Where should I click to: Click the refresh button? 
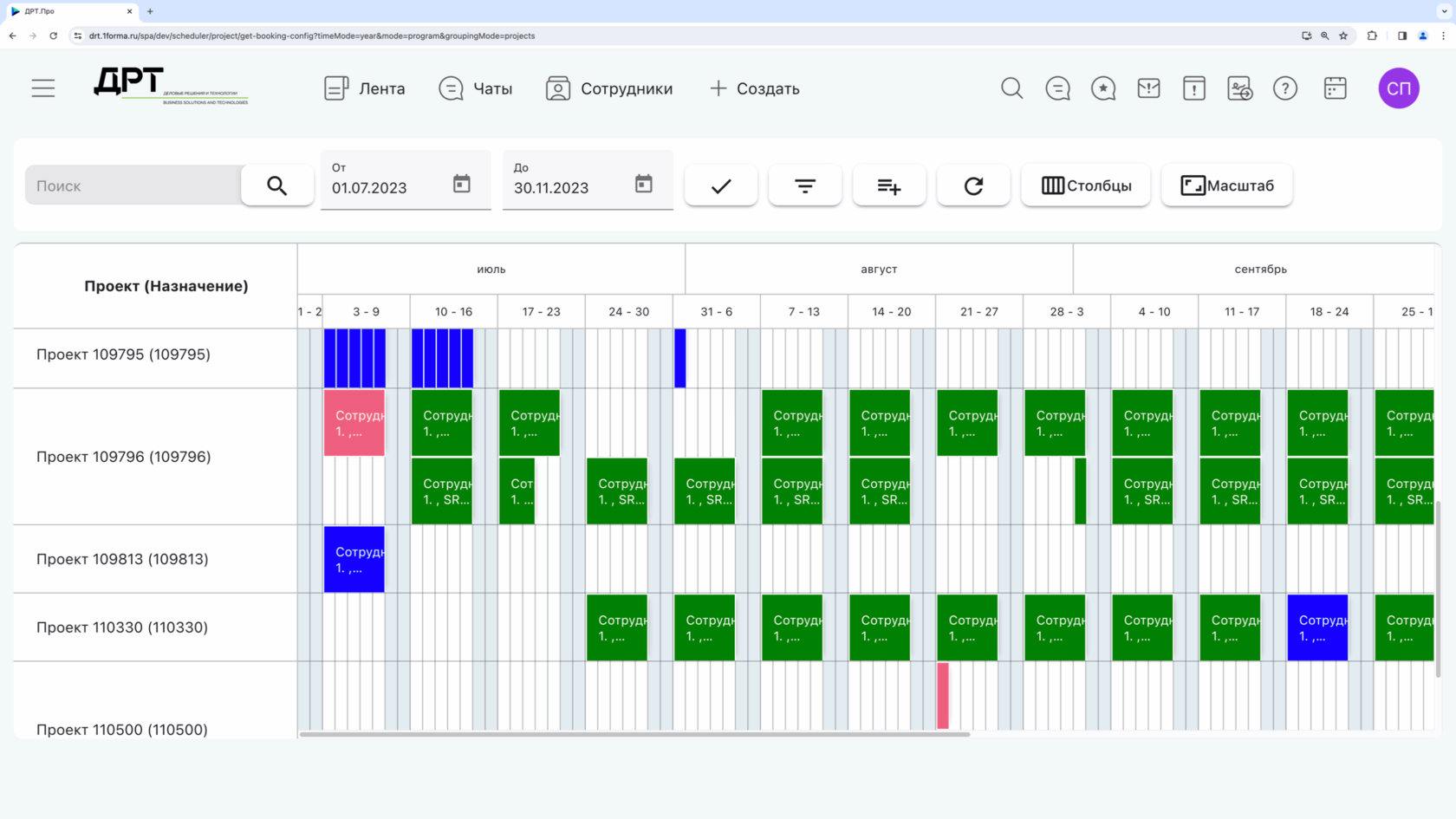(x=973, y=185)
